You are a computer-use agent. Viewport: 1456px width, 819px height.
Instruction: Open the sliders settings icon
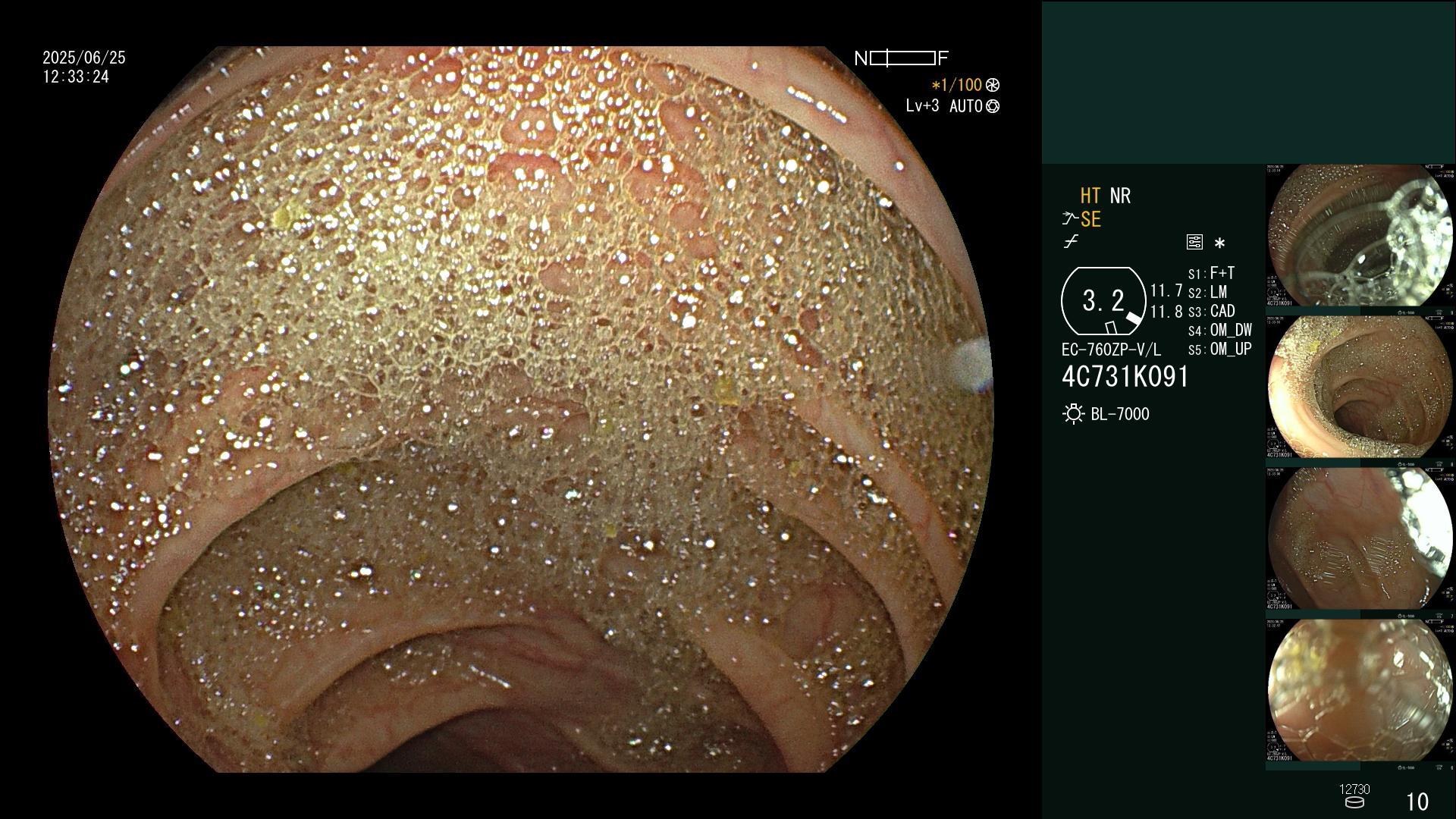[x=1194, y=243]
